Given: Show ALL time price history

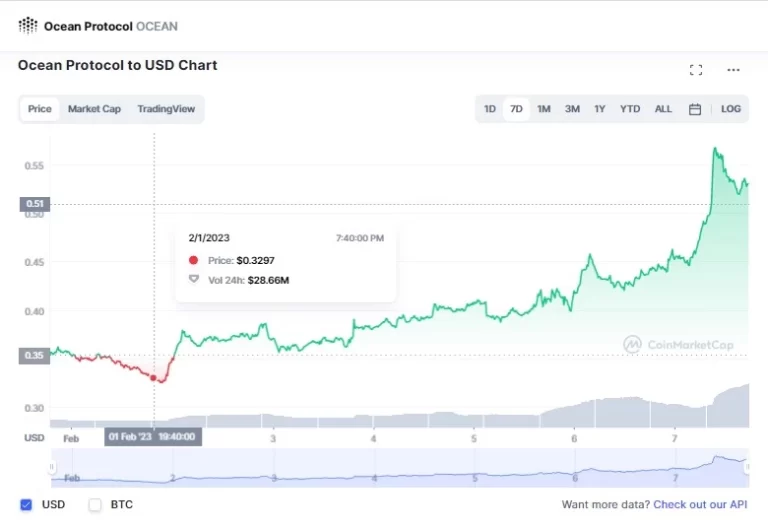Looking at the screenshot, I should [x=663, y=109].
